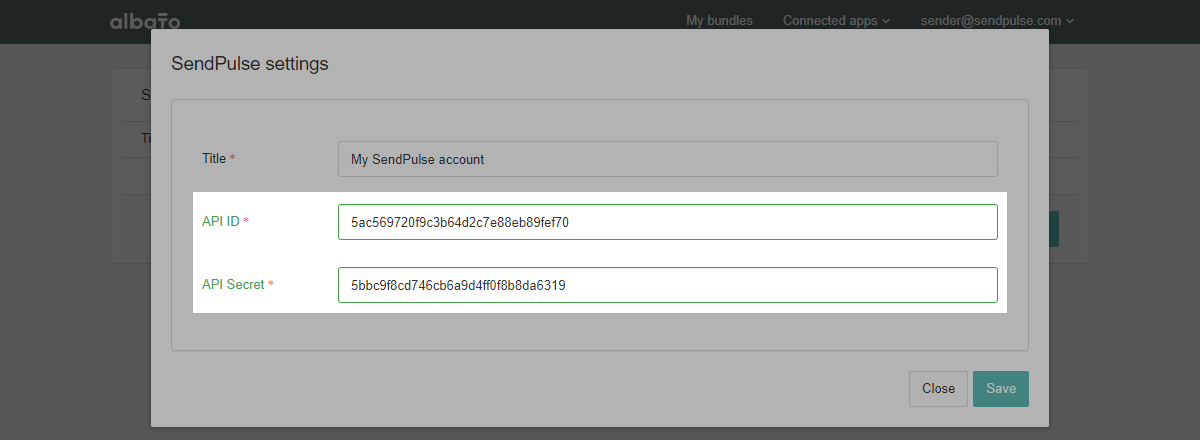Screen dimensions: 1200x440
Task: Click the red asterisk next to Title
Action: pos(233,159)
